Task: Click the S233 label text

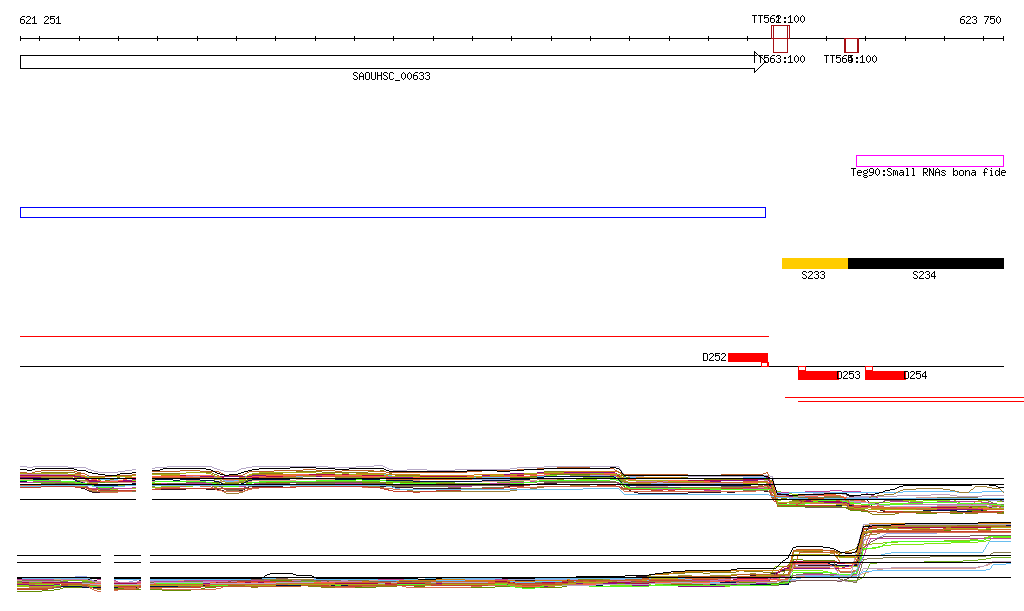Action: tap(813, 275)
